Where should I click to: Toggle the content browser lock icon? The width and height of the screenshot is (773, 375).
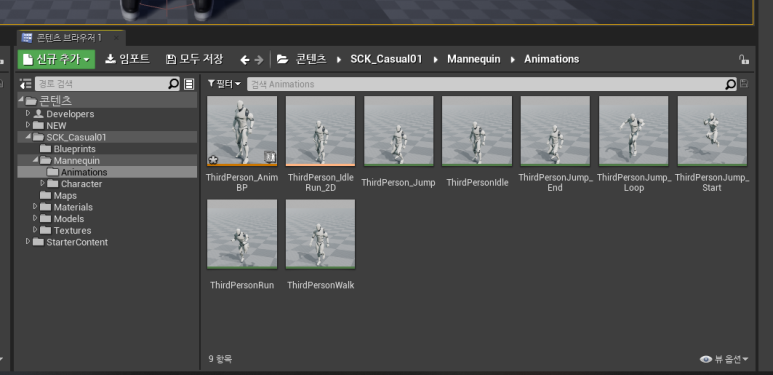click(744, 60)
